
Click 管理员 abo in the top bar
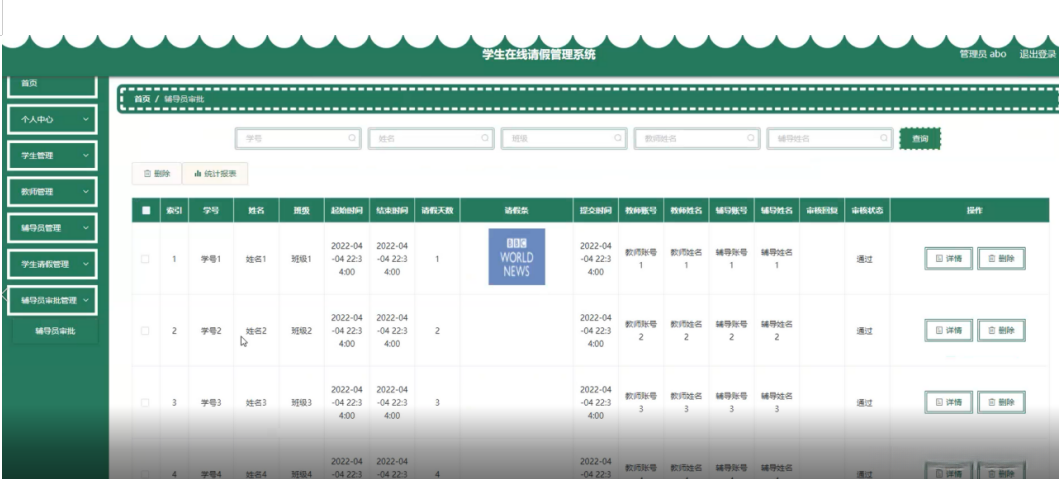point(983,54)
